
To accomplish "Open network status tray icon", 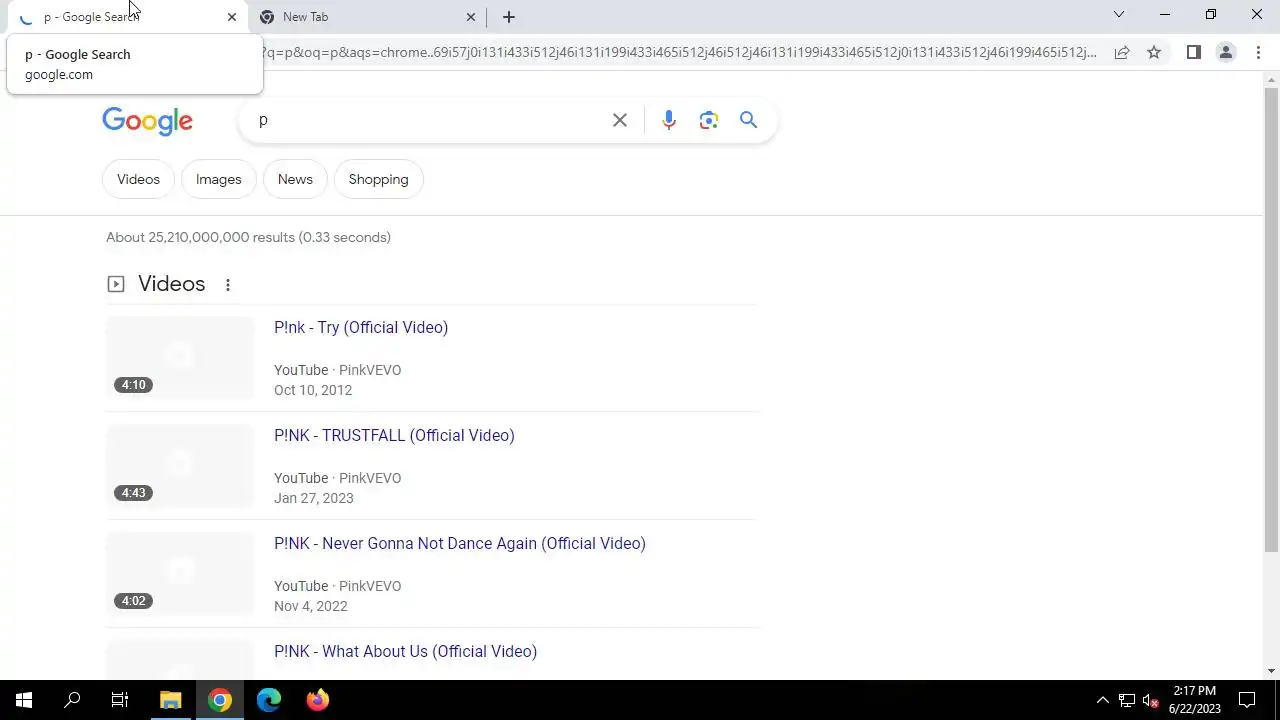I will (1127, 700).
